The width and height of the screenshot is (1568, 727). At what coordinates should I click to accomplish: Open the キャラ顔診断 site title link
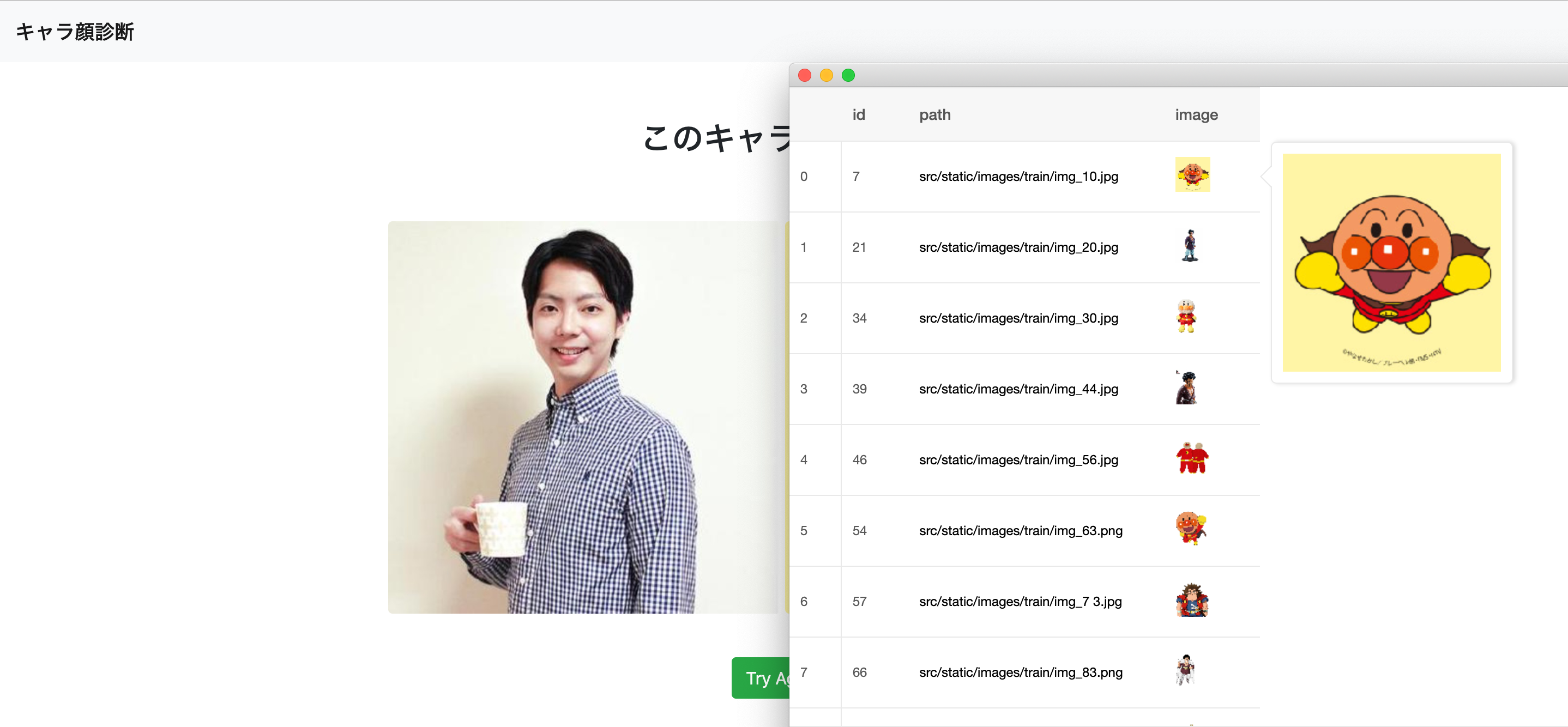pyautogui.click(x=75, y=32)
